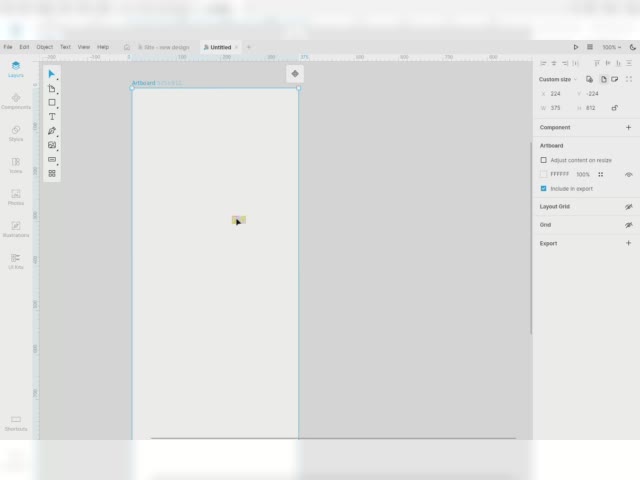This screenshot has height=480, width=640.
Task: Open the Illustrations sidebar panel
Action: click(16, 229)
